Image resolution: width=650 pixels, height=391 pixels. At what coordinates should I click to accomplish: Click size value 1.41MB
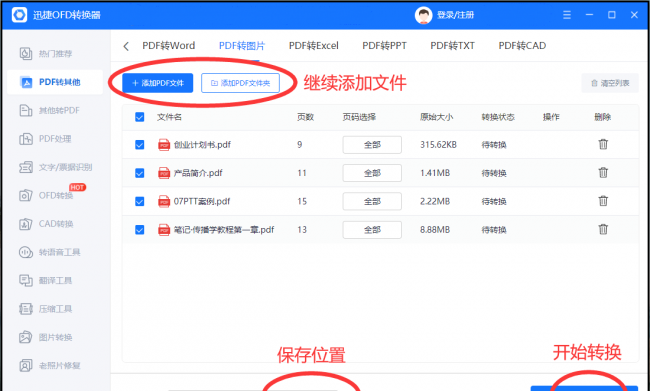pyautogui.click(x=435, y=173)
